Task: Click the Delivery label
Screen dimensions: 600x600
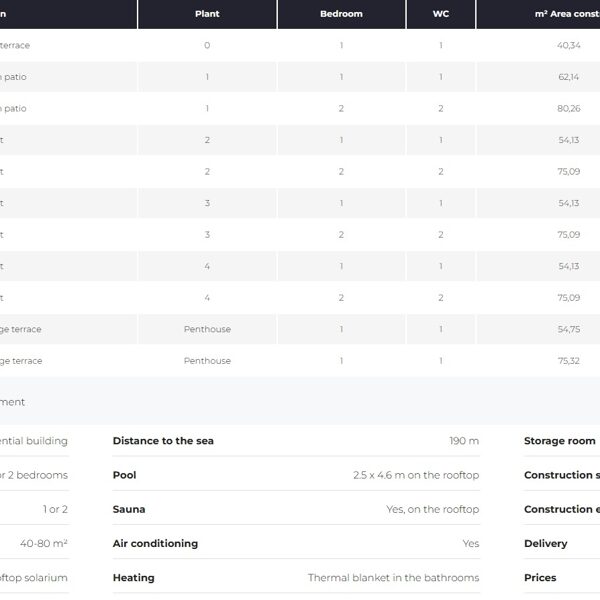Action: [545, 543]
